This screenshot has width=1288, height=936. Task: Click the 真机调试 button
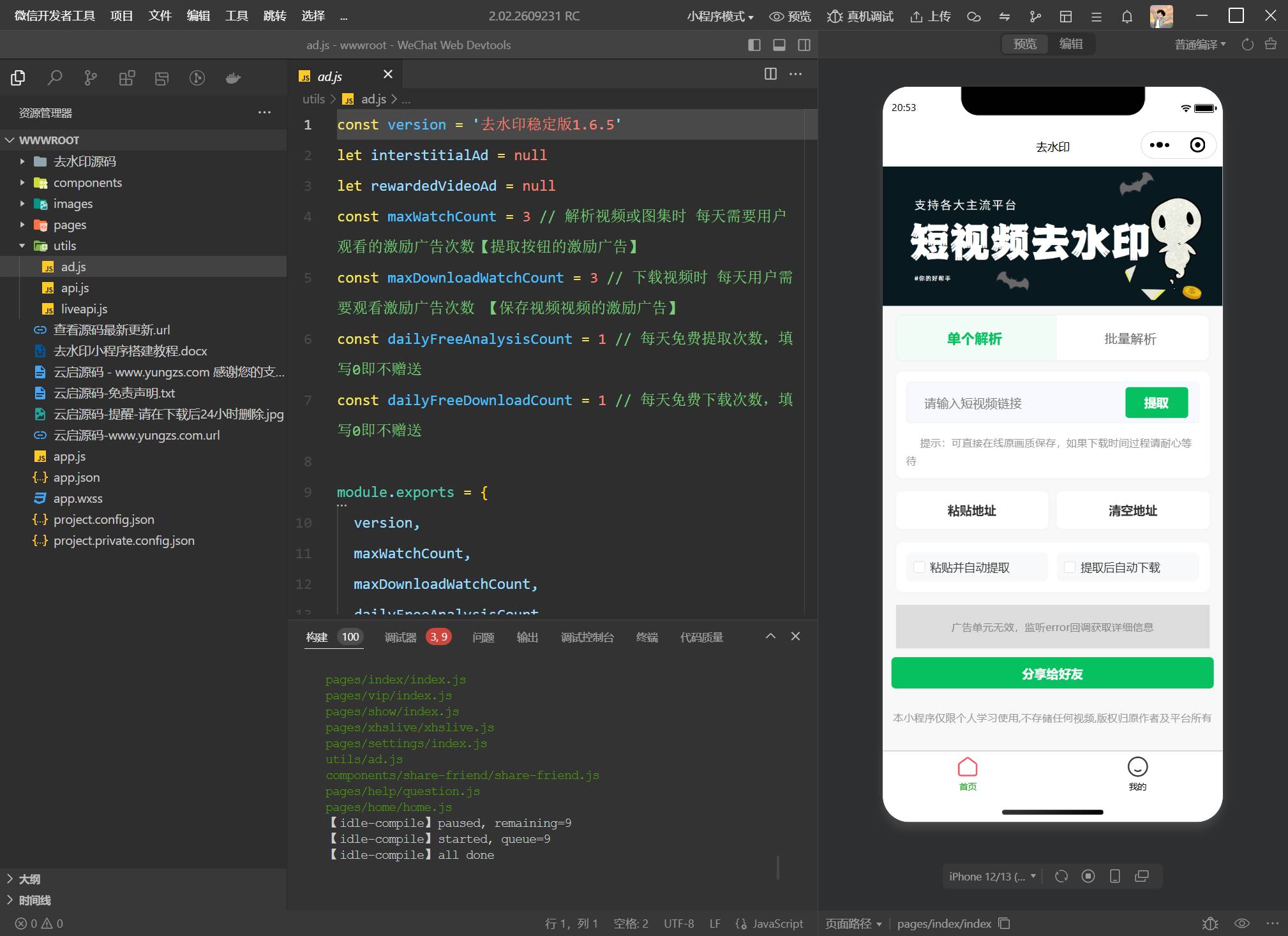coord(860,17)
